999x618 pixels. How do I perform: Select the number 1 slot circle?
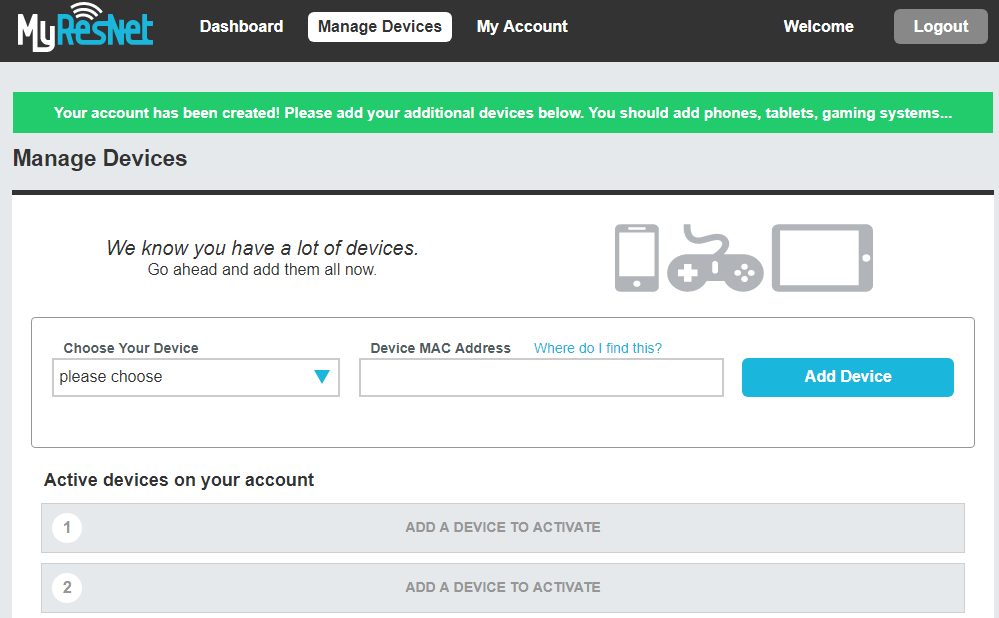click(x=67, y=527)
